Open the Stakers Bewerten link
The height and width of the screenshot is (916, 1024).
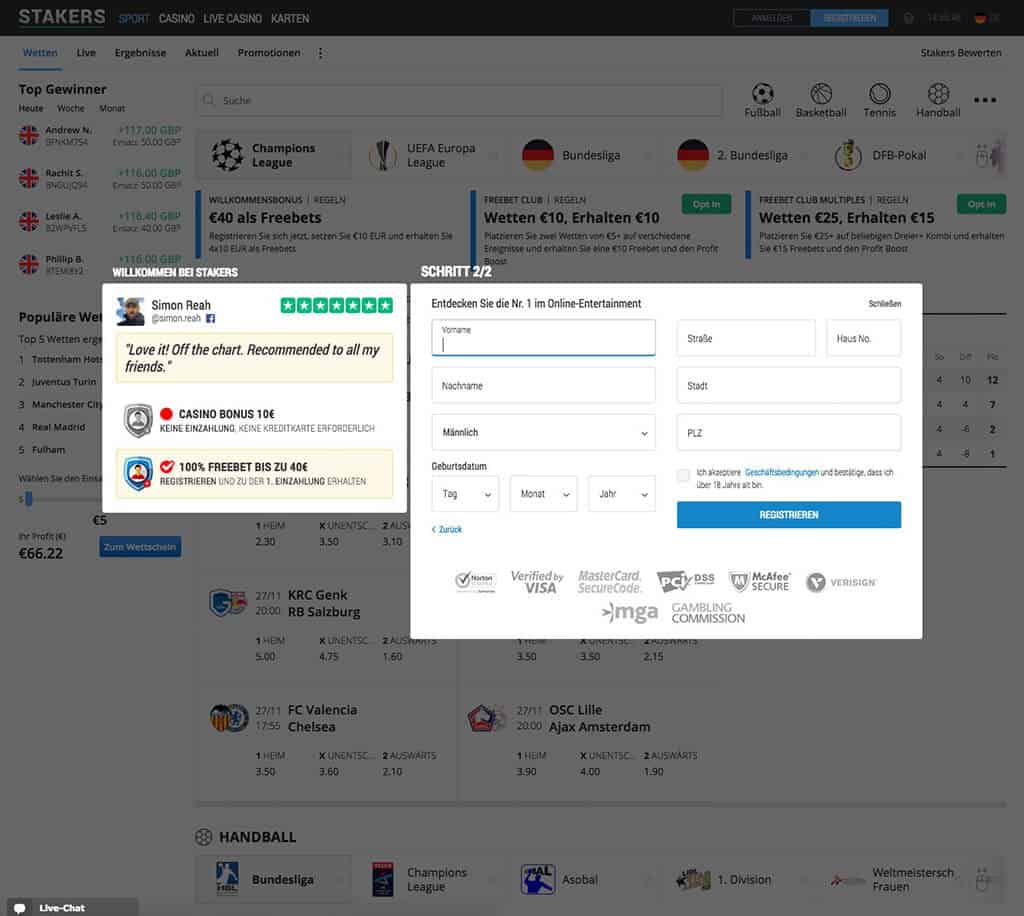[x=961, y=53]
